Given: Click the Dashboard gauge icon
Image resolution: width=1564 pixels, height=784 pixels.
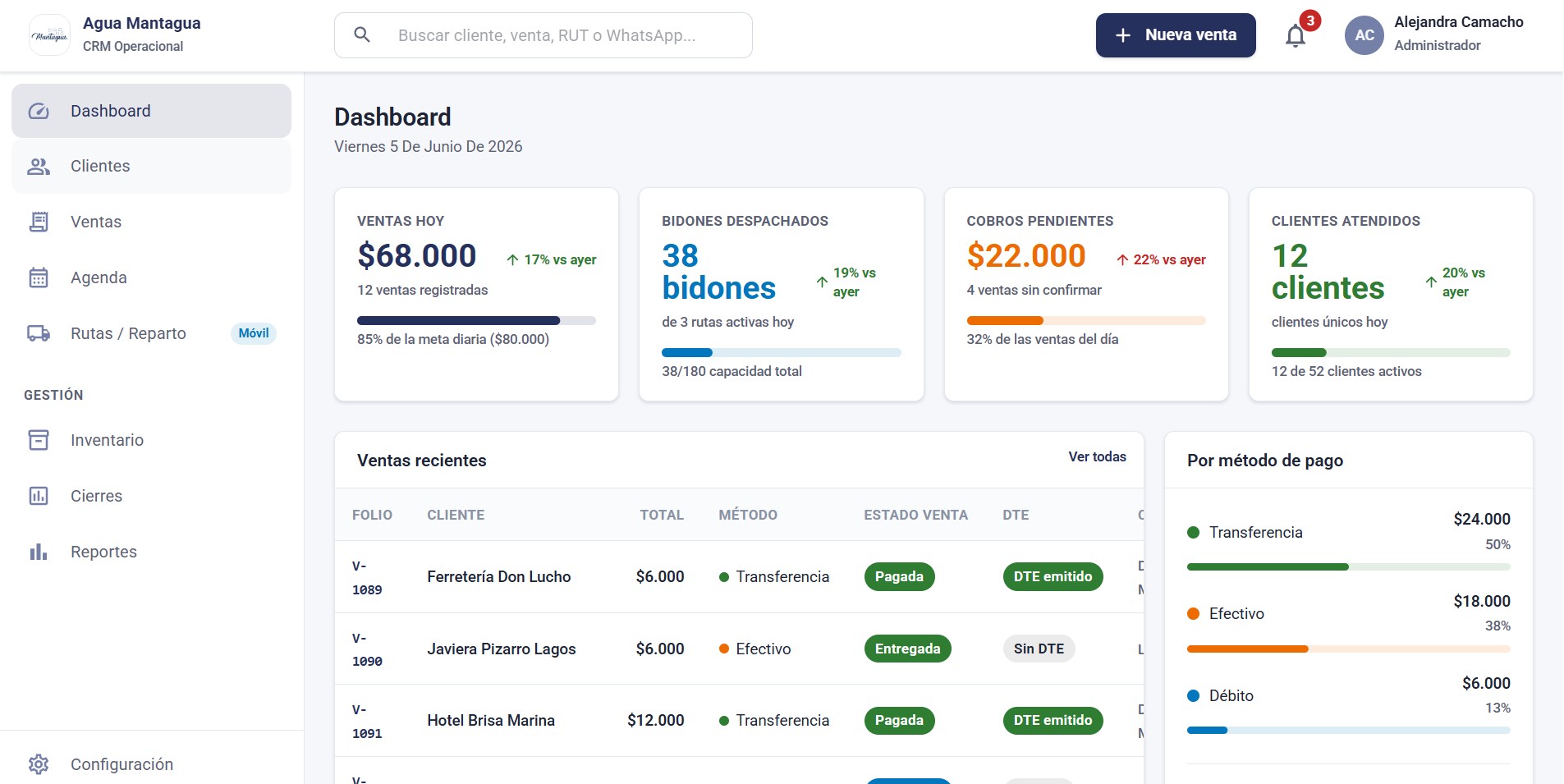Looking at the screenshot, I should (39, 111).
